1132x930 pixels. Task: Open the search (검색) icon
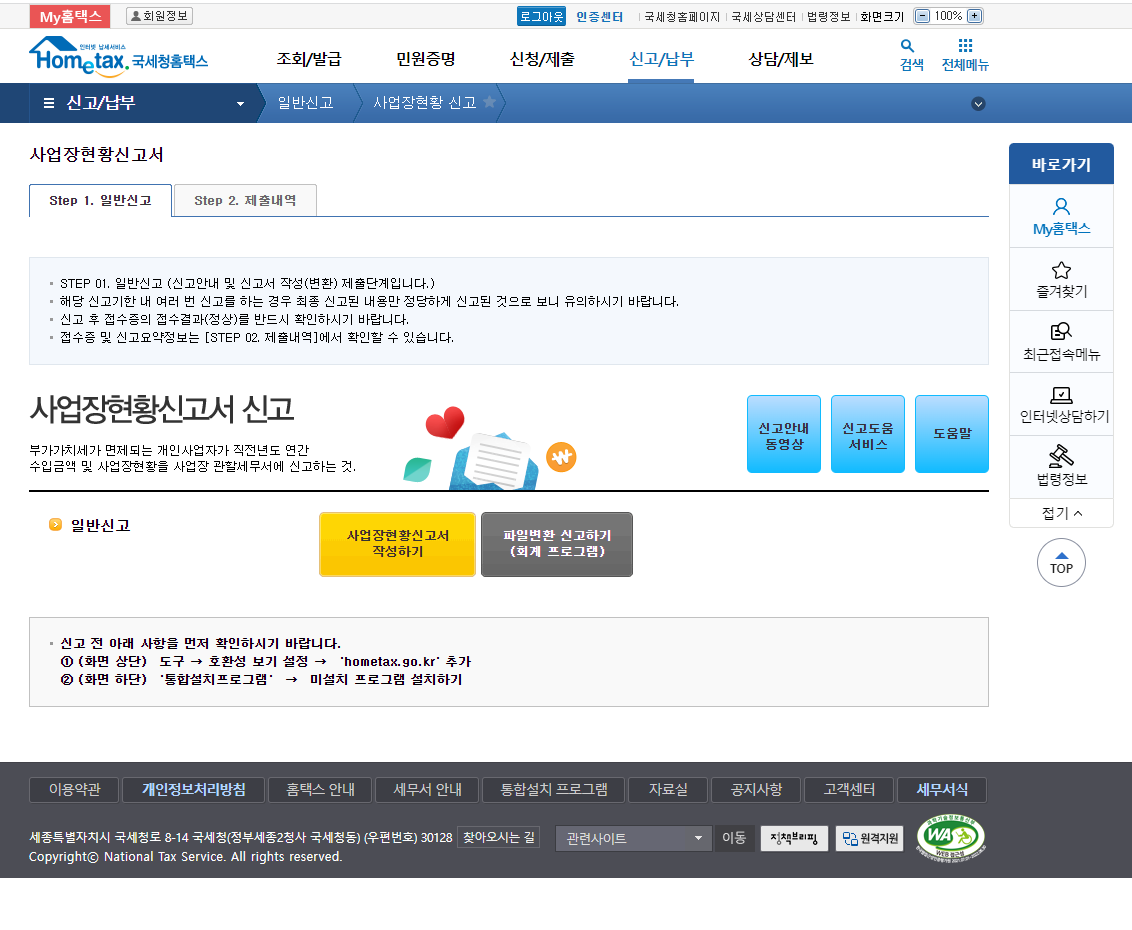pos(911,55)
